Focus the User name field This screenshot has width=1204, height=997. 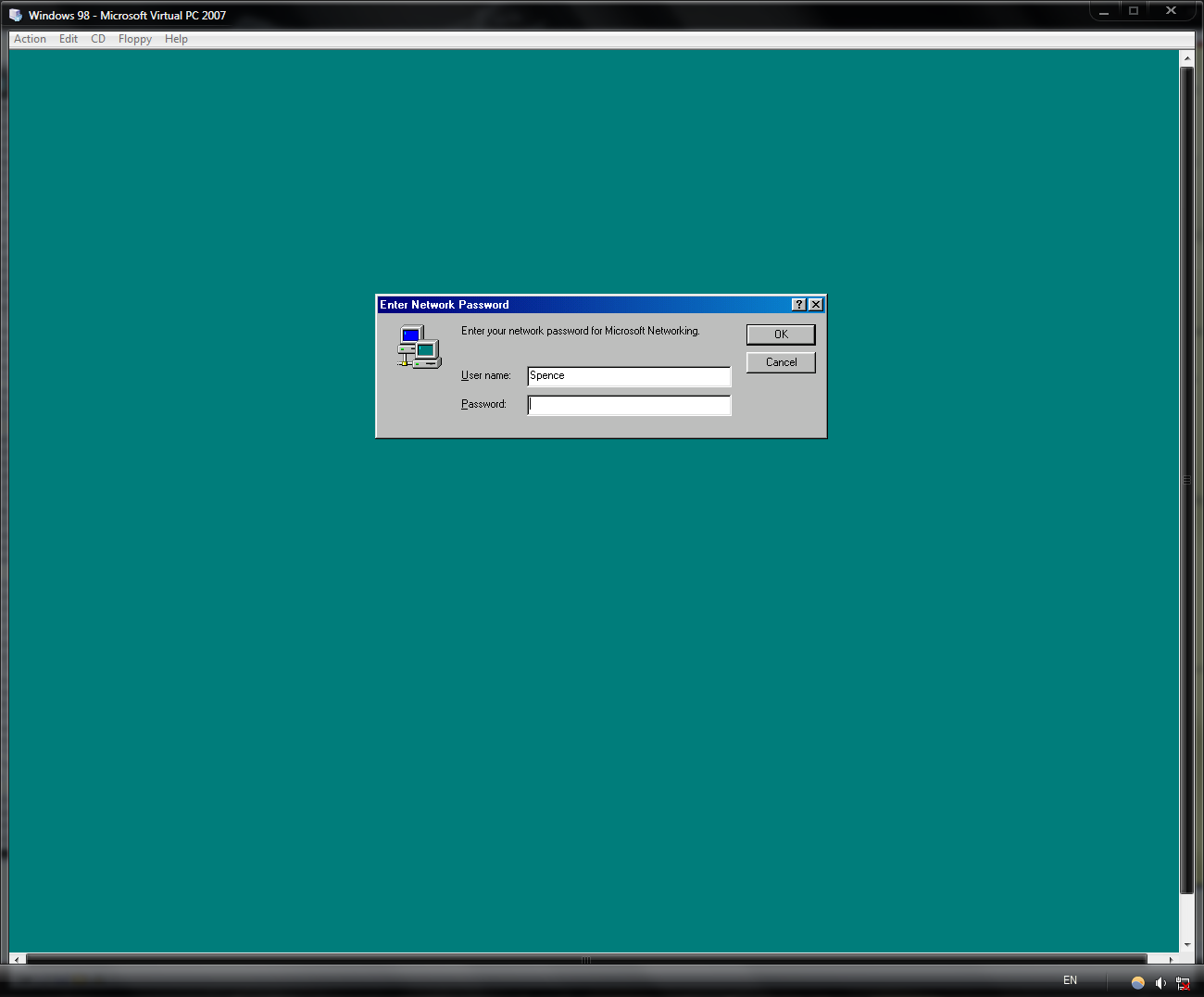tap(629, 376)
